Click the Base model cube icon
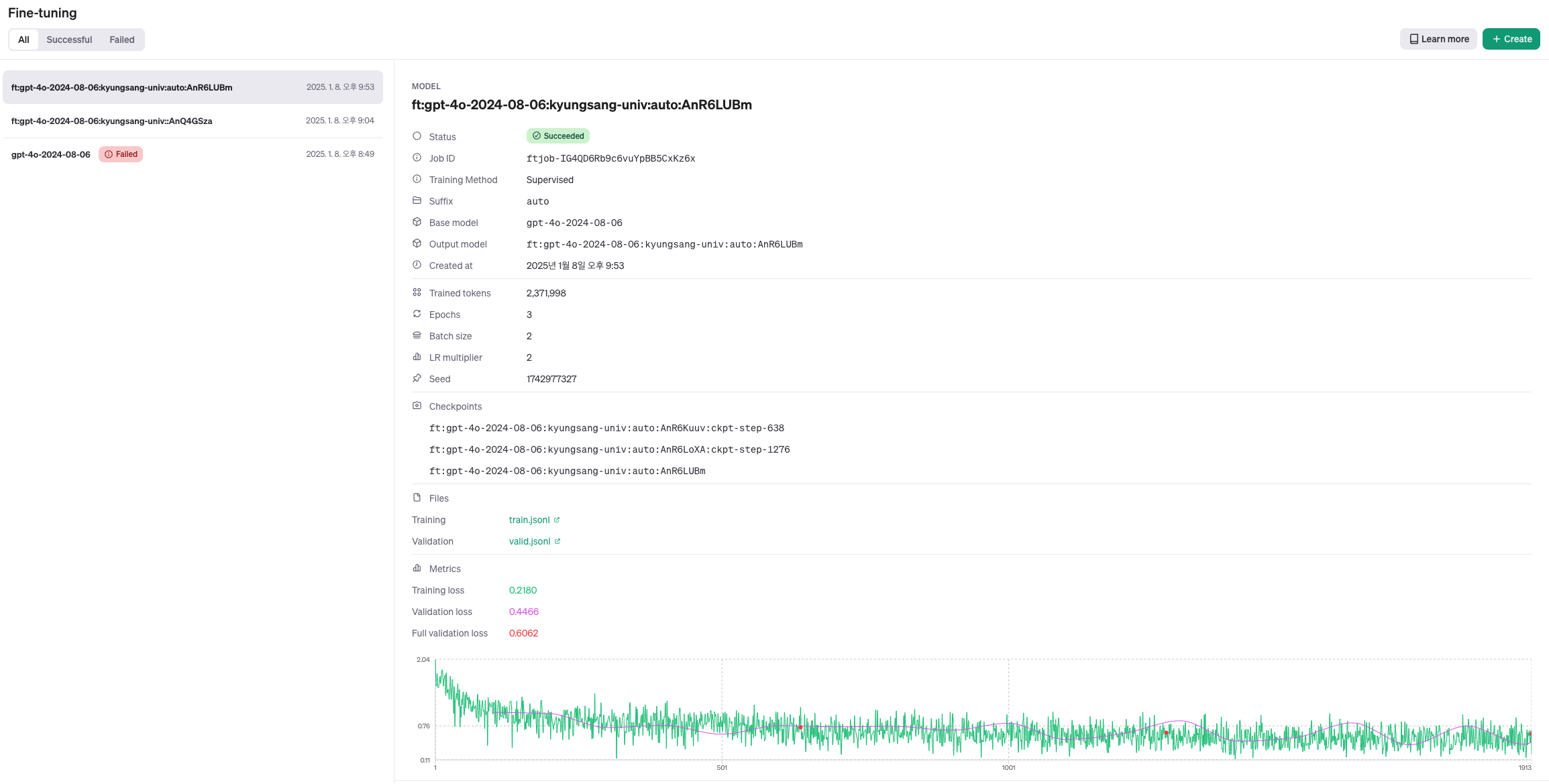Image resolution: width=1549 pixels, height=784 pixels. point(417,222)
